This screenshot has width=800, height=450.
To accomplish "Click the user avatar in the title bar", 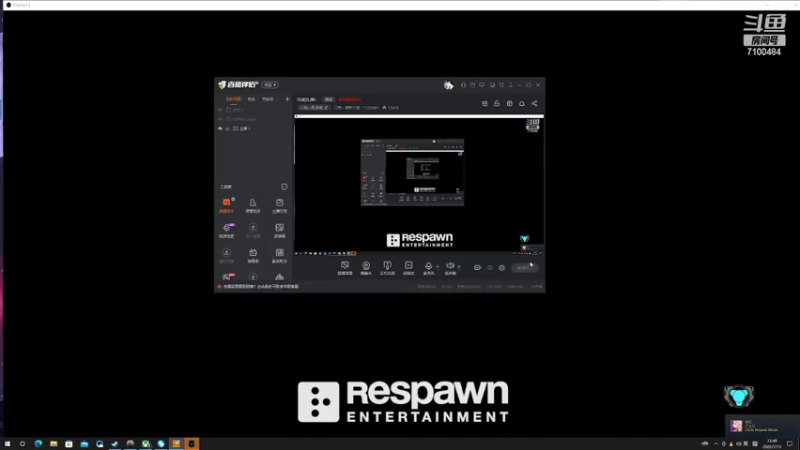I will tap(448, 85).
